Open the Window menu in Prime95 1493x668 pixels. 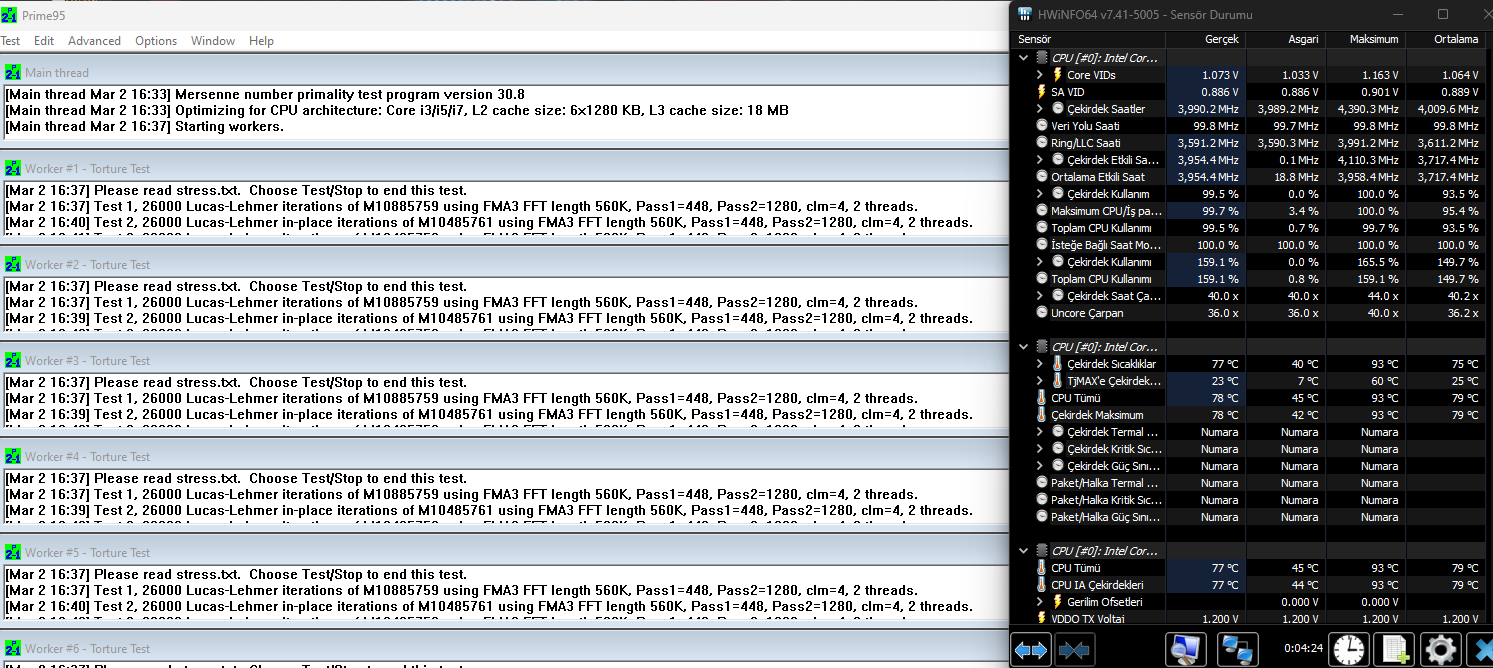tap(213, 41)
